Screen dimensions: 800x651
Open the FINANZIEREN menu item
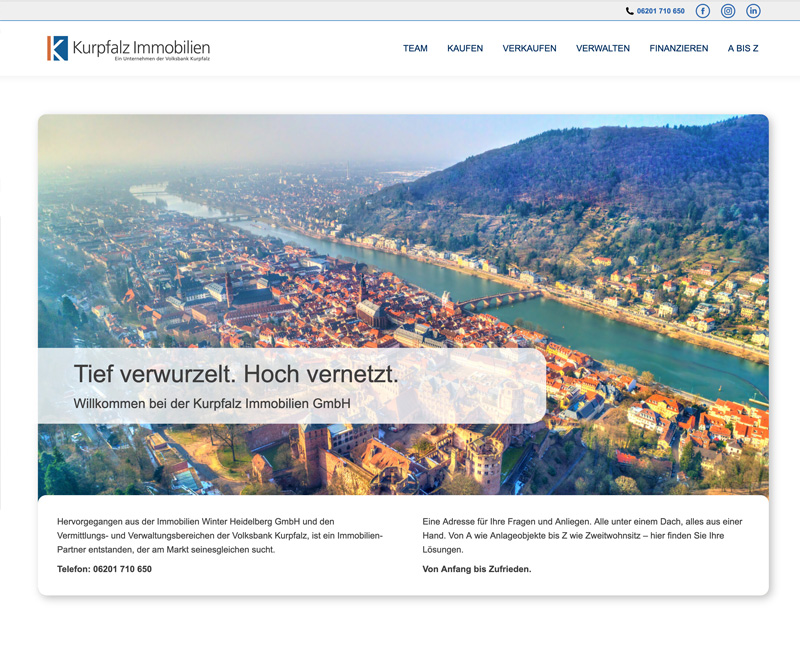[x=679, y=48]
